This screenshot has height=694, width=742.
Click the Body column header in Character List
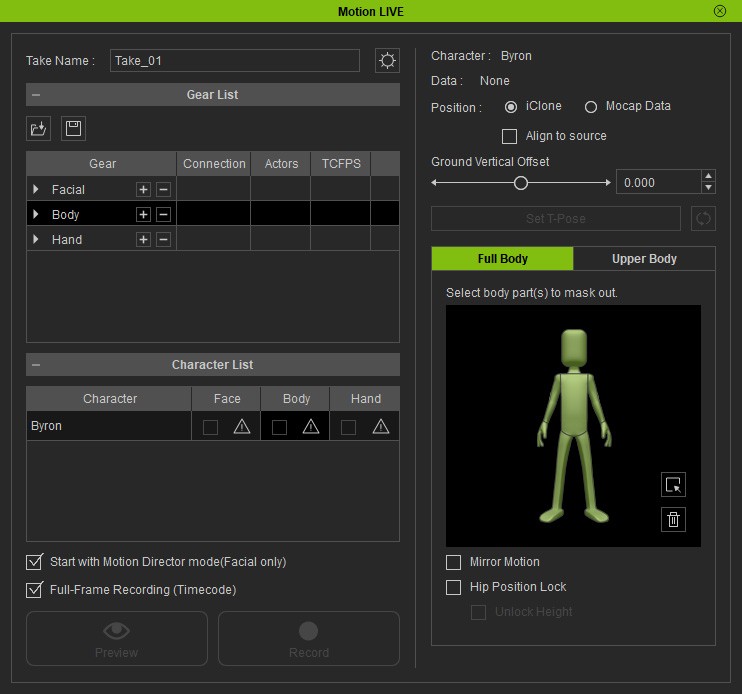pyautogui.click(x=296, y=399)
